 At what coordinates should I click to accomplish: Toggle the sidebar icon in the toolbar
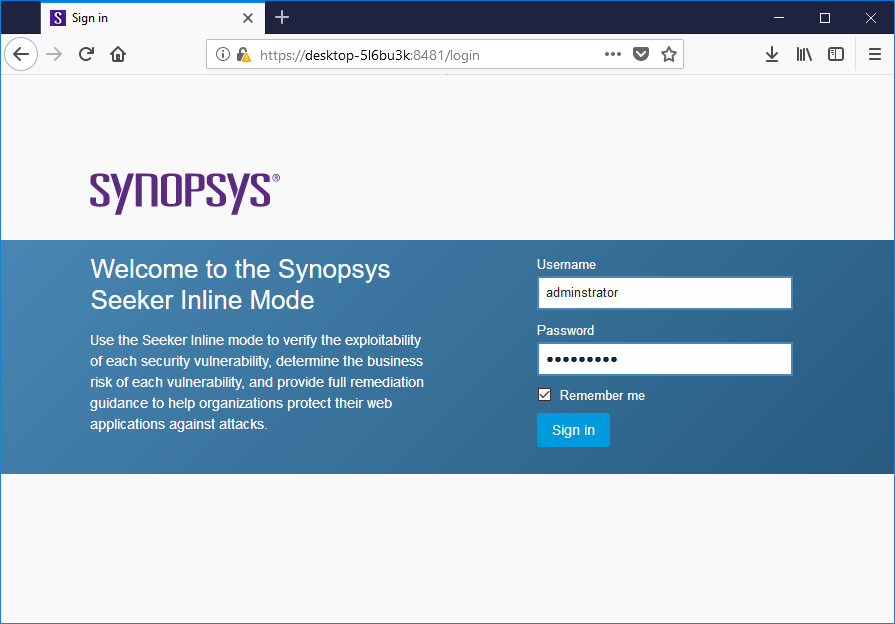pyautogui.click(x=836, y=54)
